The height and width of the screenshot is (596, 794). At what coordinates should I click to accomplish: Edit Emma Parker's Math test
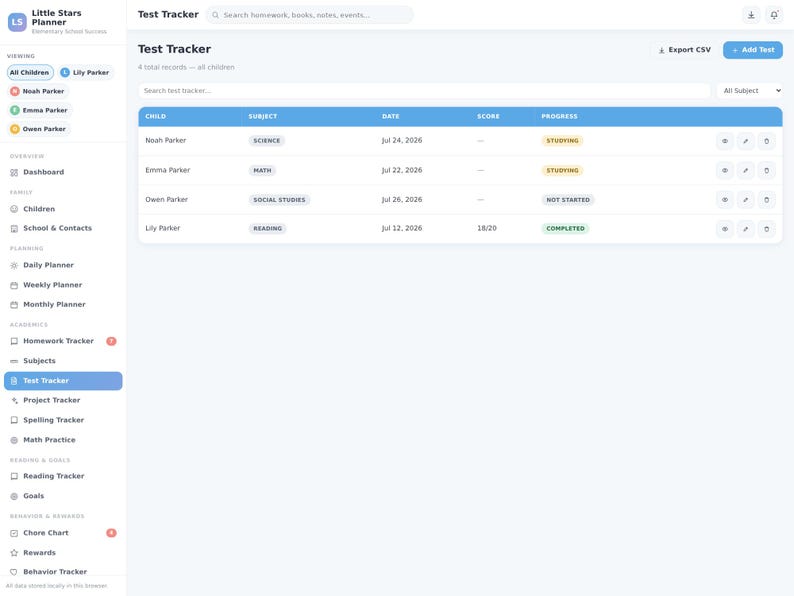click(745, 171)
